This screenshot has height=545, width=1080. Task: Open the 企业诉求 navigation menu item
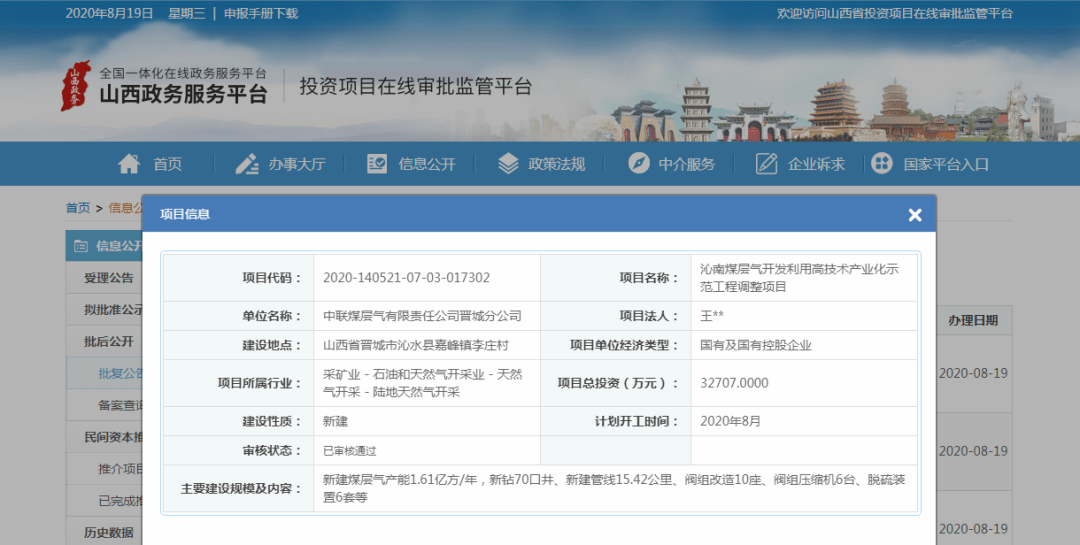click(816, 164)
